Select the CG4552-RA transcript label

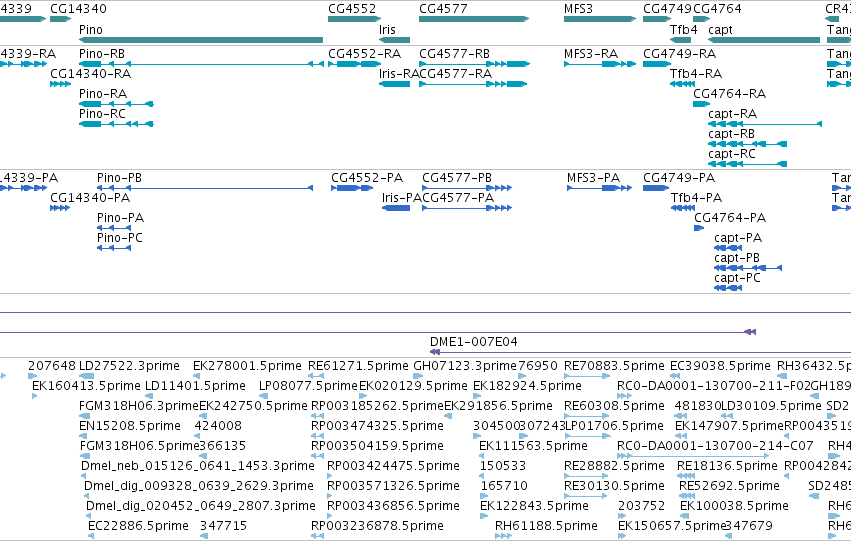point(364,54)
